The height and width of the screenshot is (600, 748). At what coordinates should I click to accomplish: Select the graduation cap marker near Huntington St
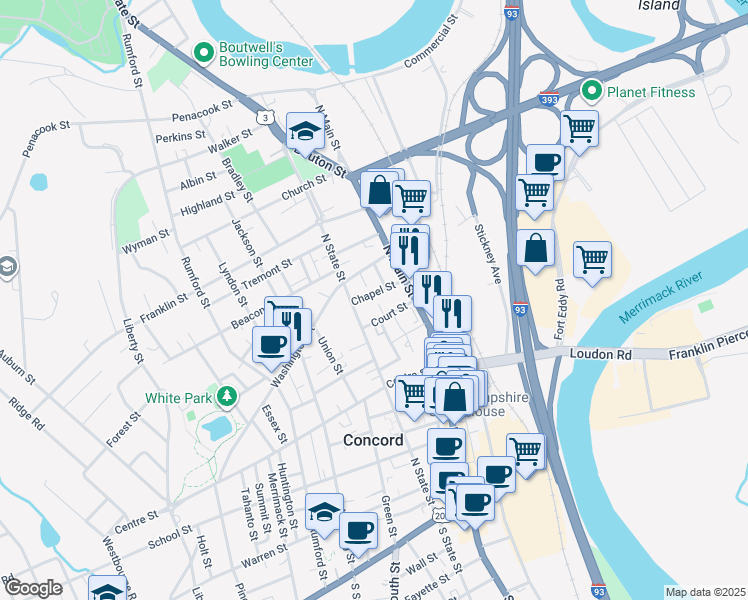324,513
